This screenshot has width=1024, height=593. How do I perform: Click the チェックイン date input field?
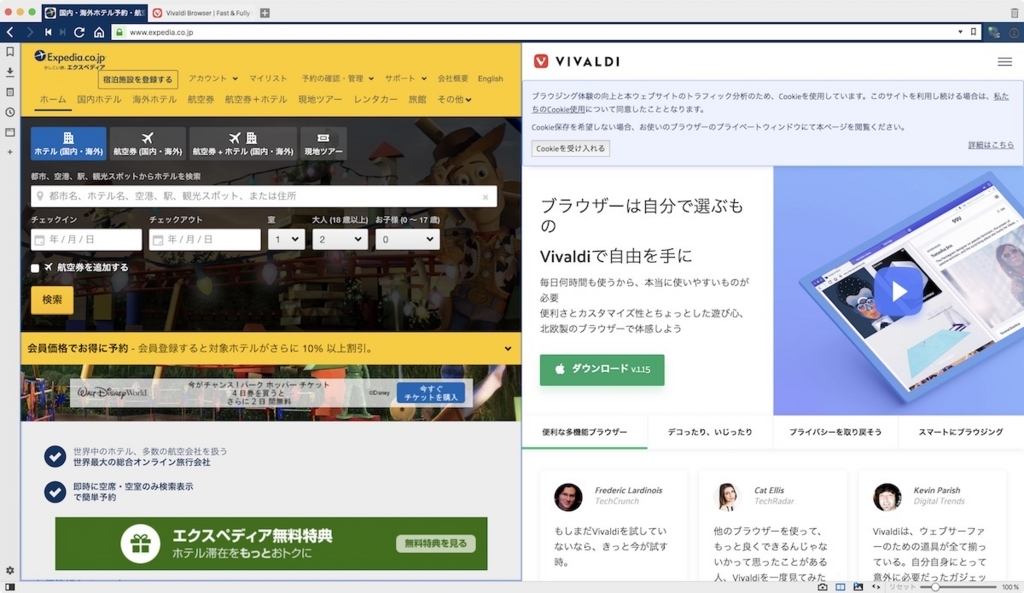[85, 239]
